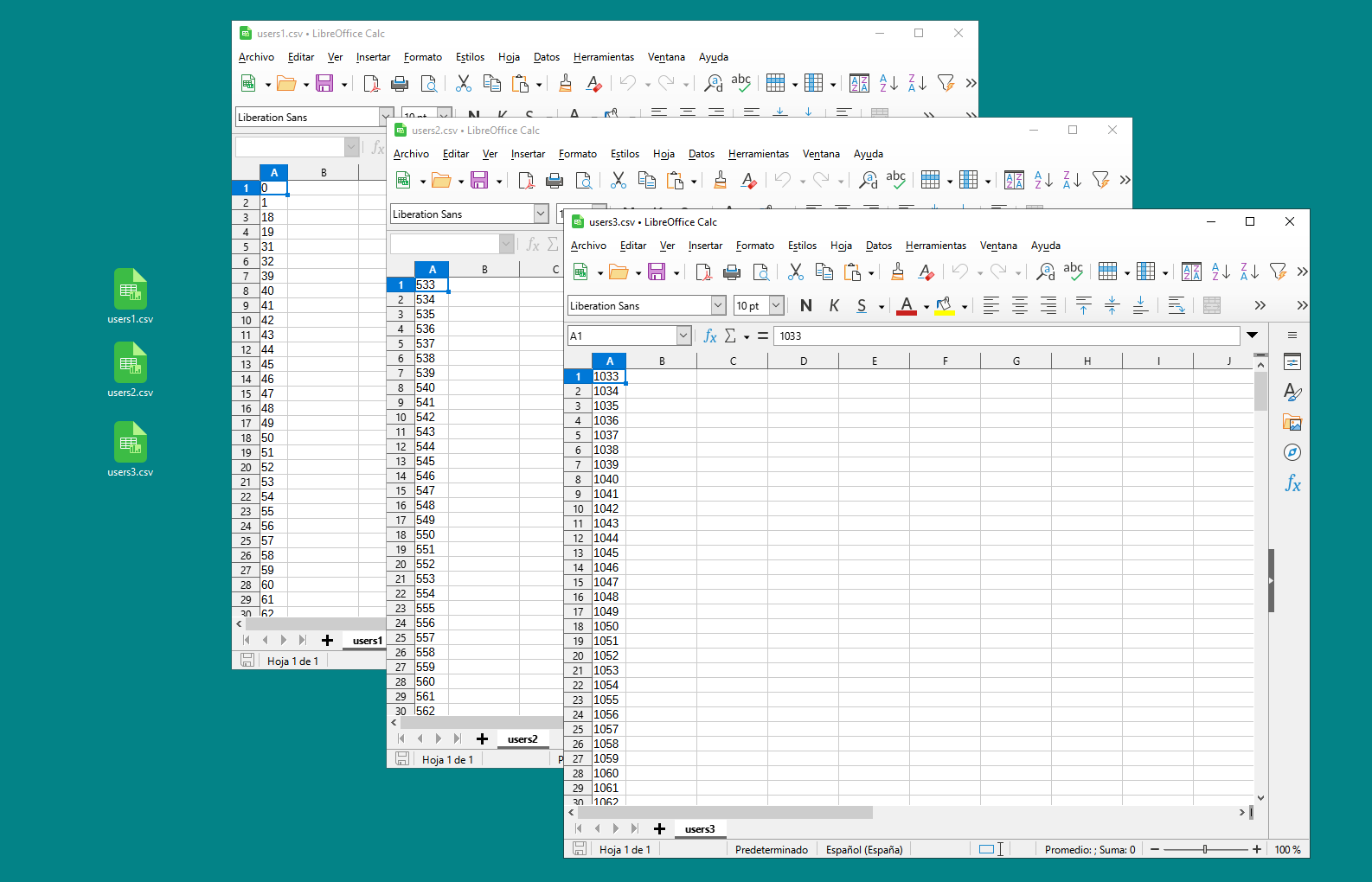Click the Cut scissors icon in users3
Screen dimensions: 1372x882
click(796, 272)
